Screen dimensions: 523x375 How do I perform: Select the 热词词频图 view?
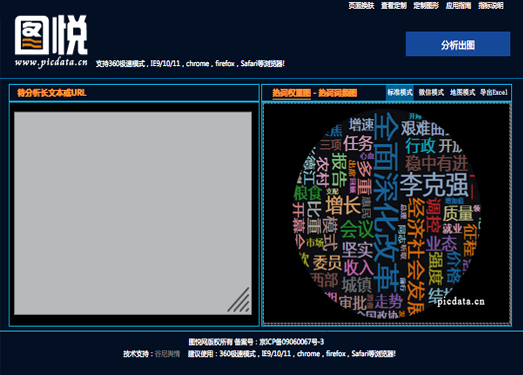click(337, 93)
